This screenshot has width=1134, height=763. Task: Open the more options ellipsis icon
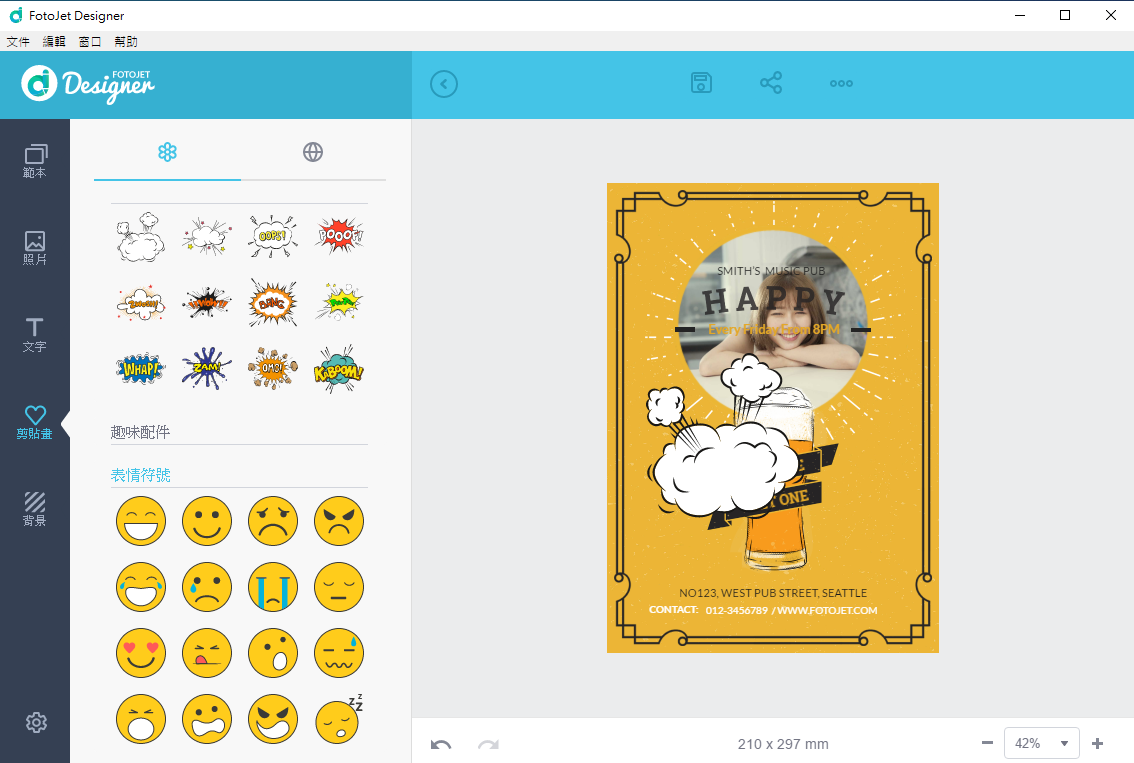point(841,83)
